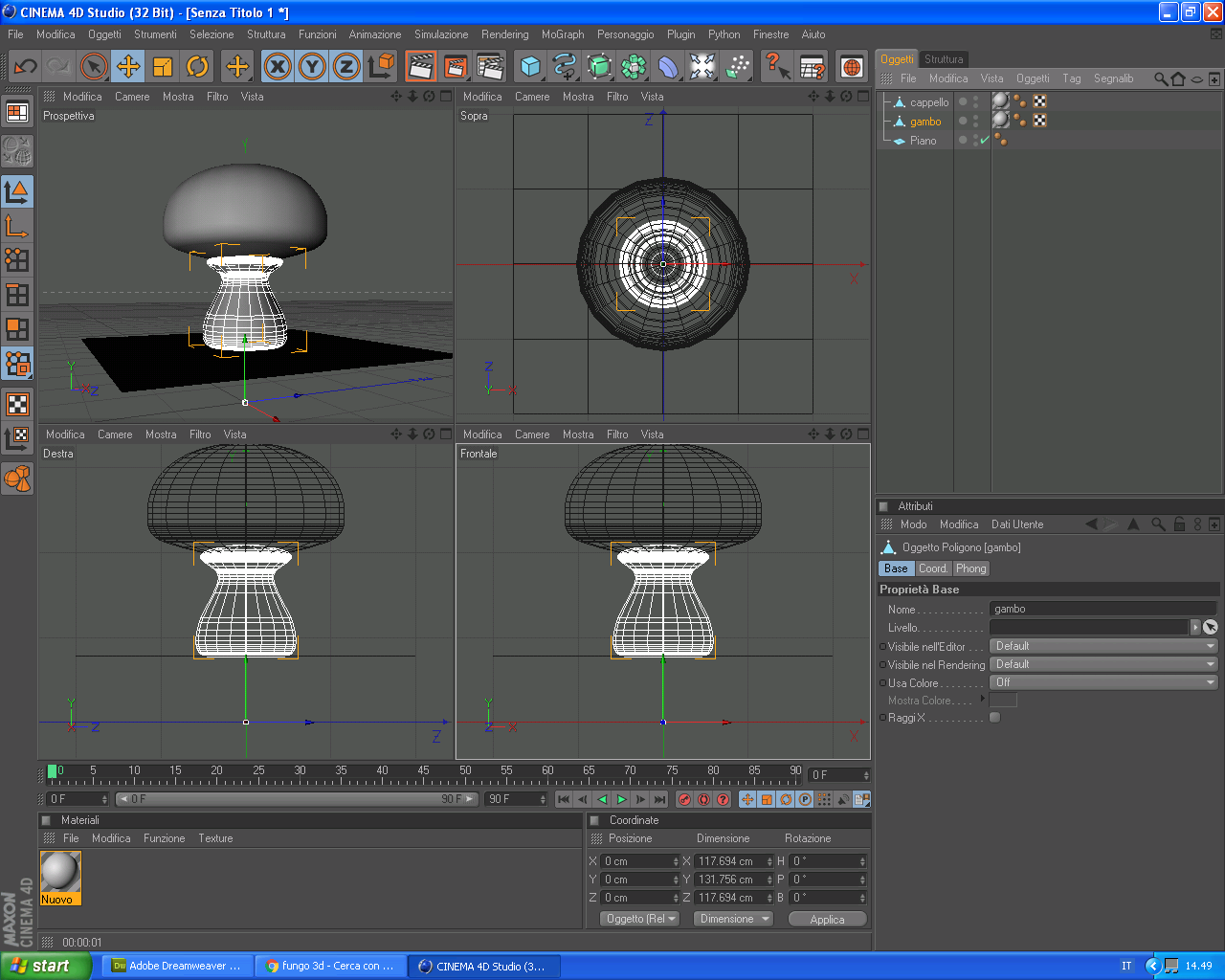Toggle Y axis lock
The width and height of the screenshot is (1225, 980).
point(312,66)
